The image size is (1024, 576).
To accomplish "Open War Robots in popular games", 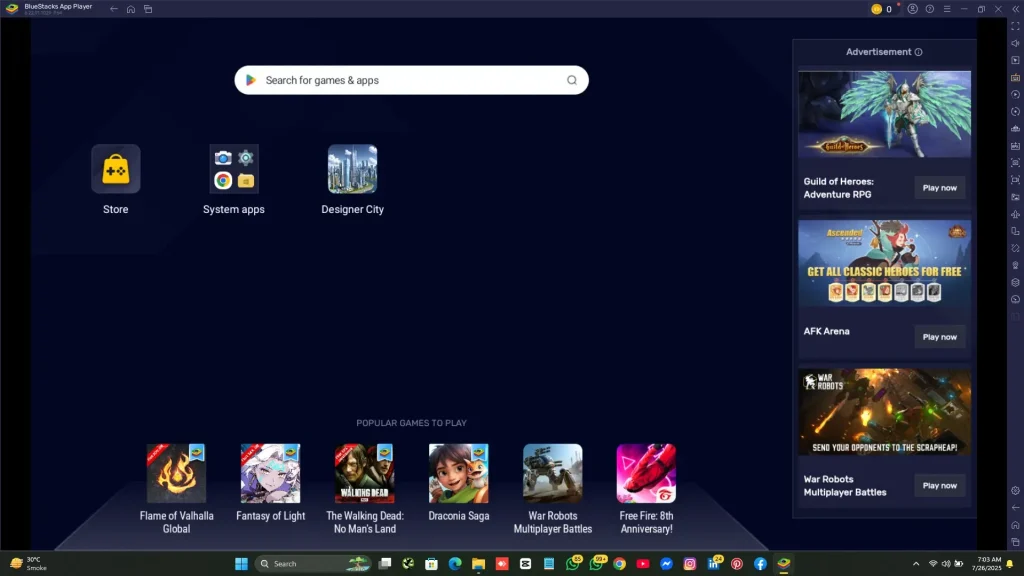I will (552, 473).
